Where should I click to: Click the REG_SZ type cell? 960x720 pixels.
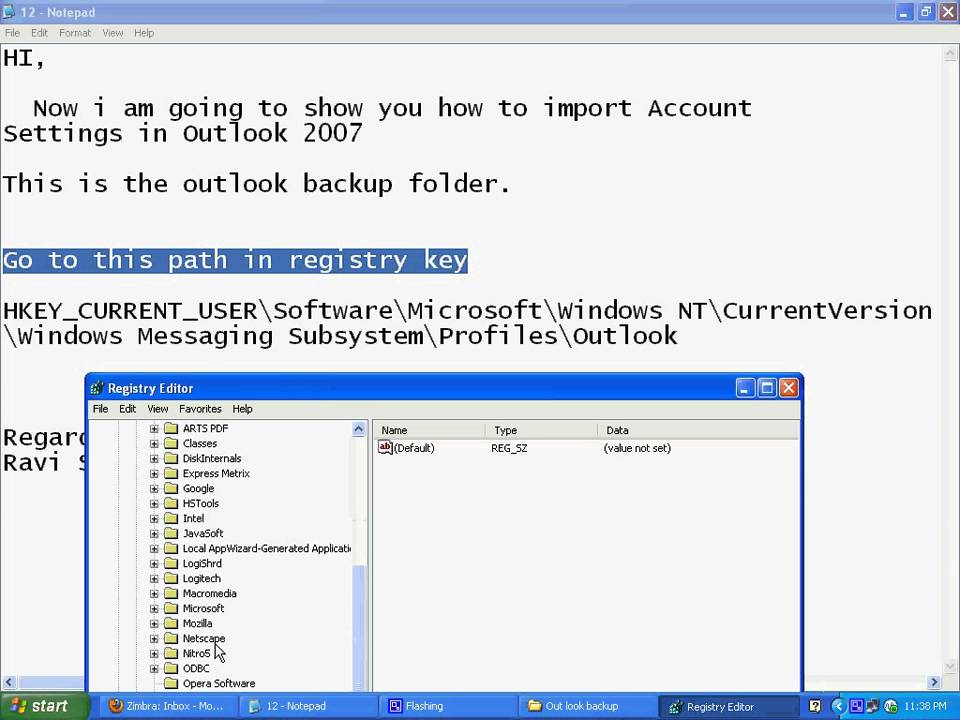click(x=509, y=448)
